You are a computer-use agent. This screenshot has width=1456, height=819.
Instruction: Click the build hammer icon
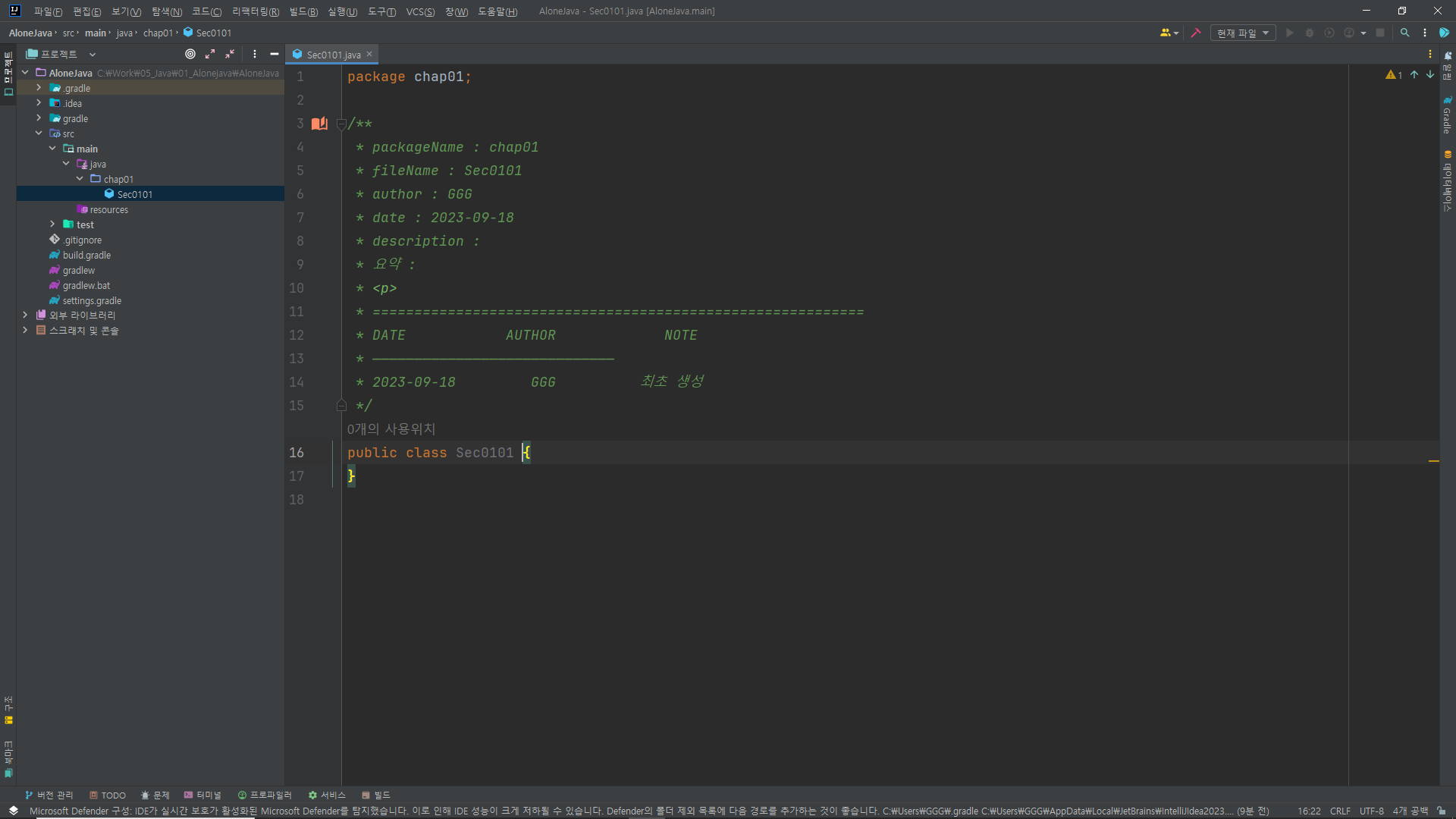(1196, 33)
